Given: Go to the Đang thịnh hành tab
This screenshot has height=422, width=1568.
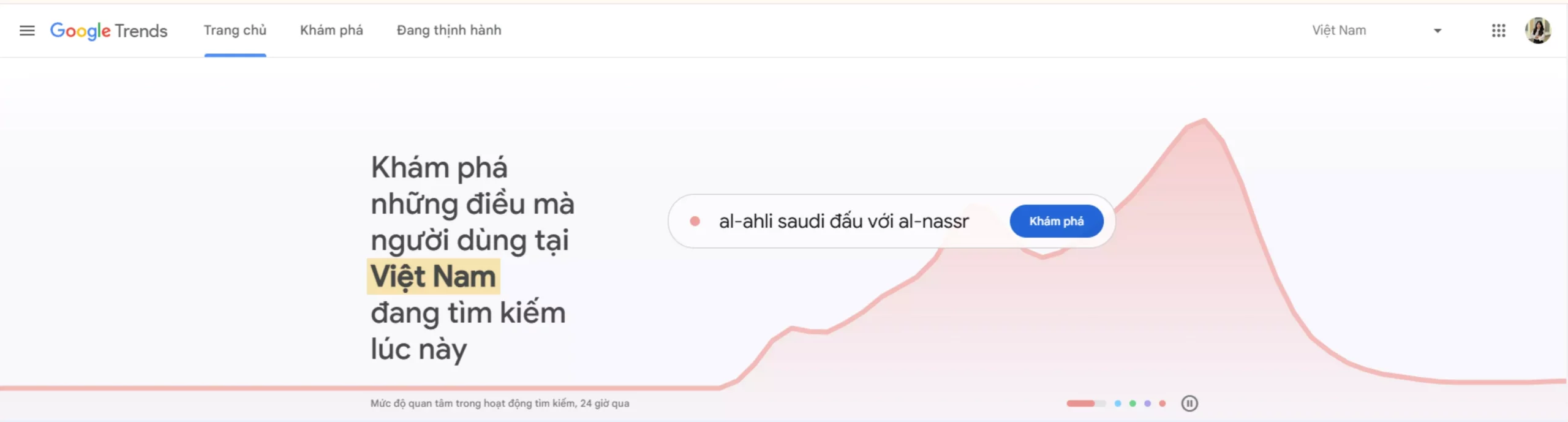Looking at the screenshot, I should 449,31.
